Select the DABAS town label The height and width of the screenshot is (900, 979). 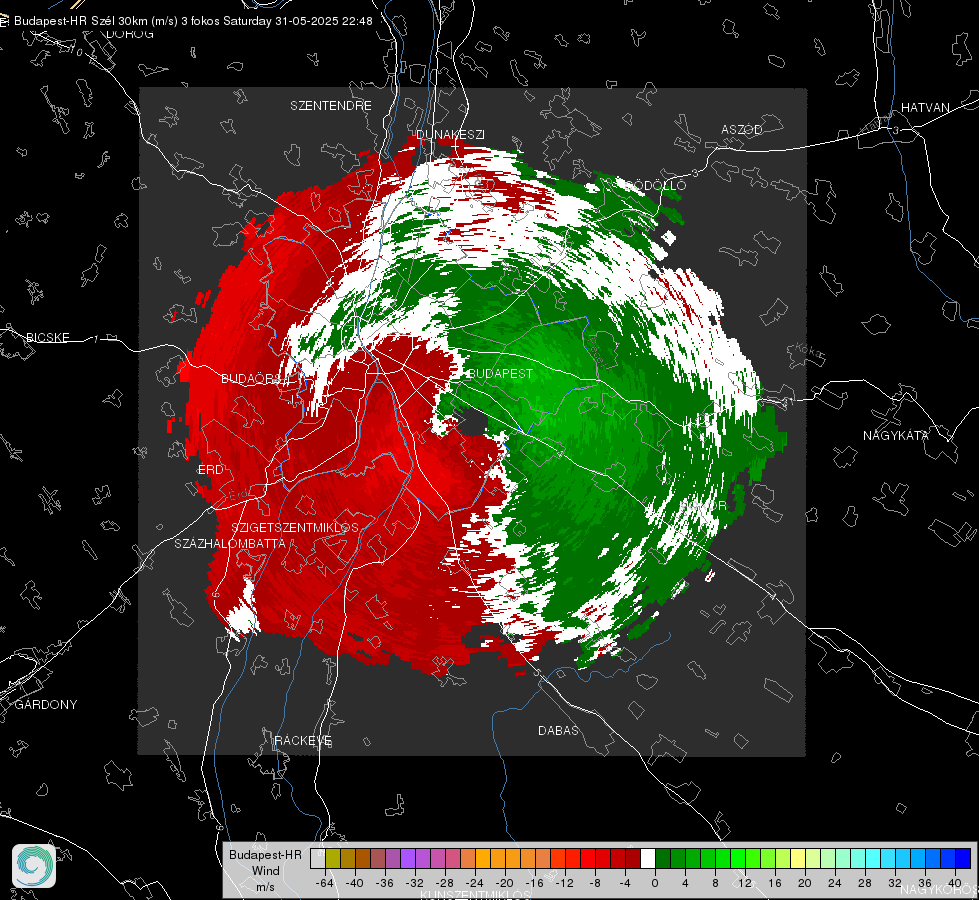click(558, 730)
